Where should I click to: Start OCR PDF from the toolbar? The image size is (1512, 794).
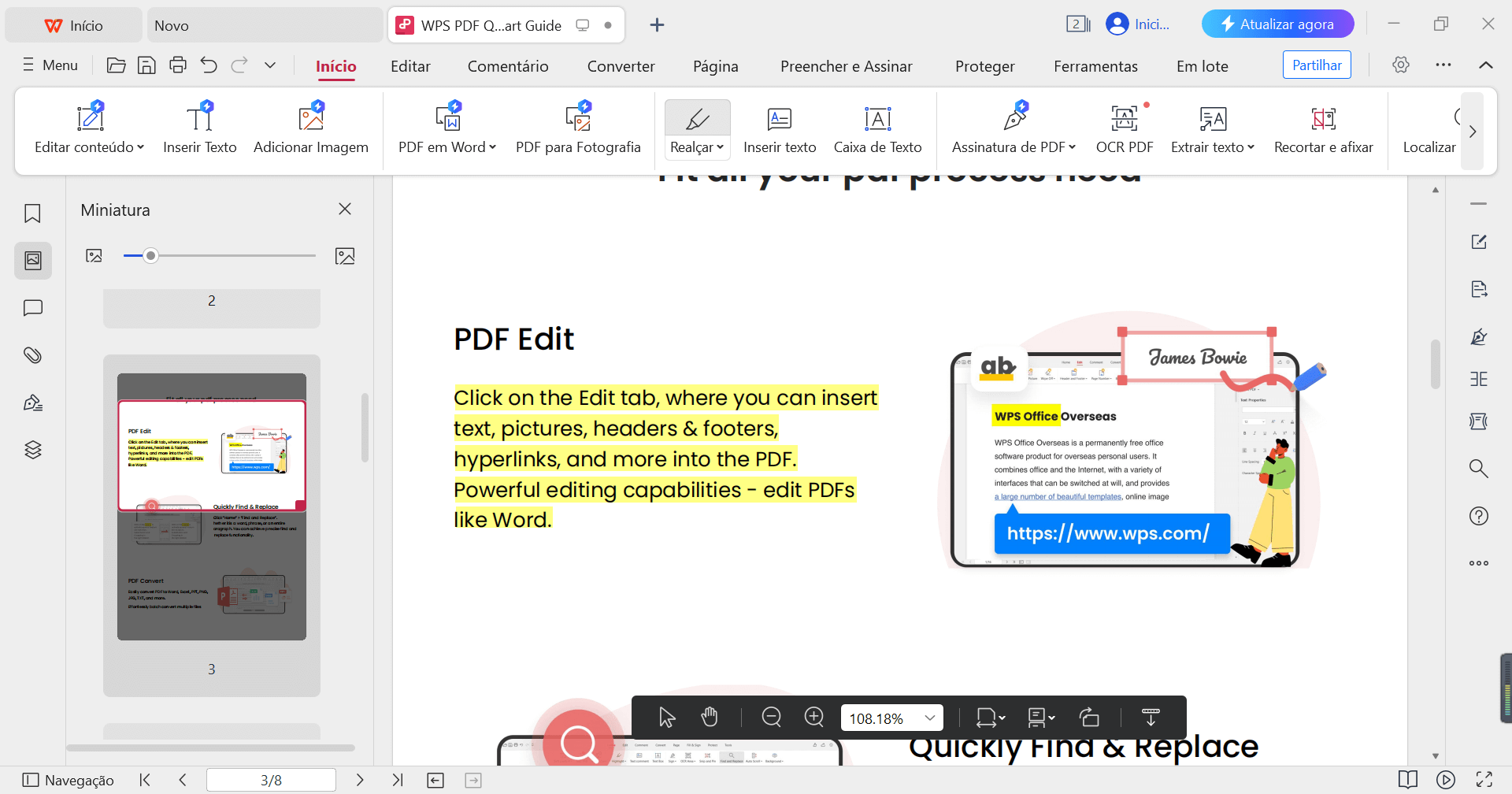point(1124,128)
